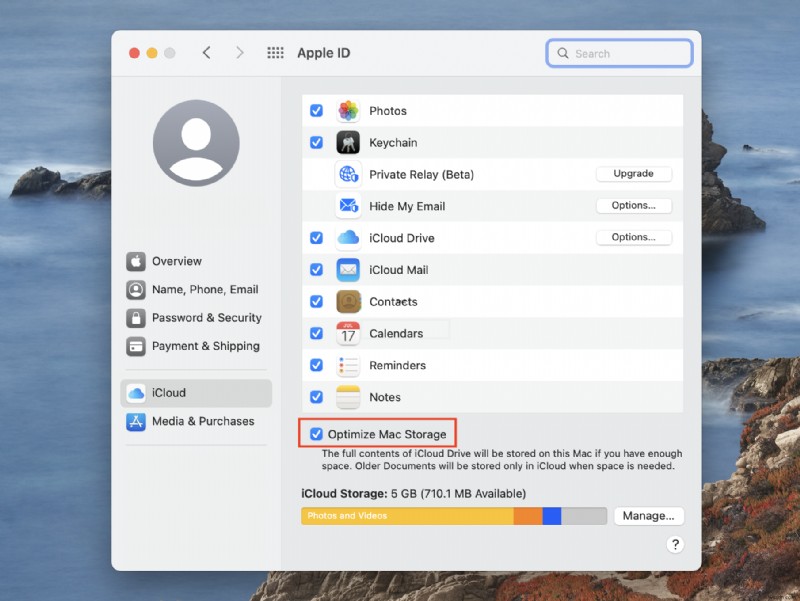Open the Show All preferences grid icon
Image resolution: width=800 pixels, height=601 pixels.
coord(275,52)
